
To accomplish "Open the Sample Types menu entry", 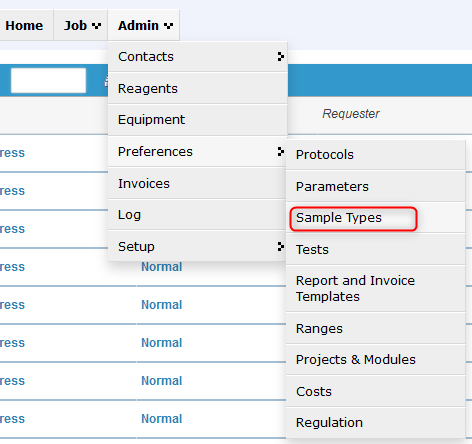I will click(375, 218).
